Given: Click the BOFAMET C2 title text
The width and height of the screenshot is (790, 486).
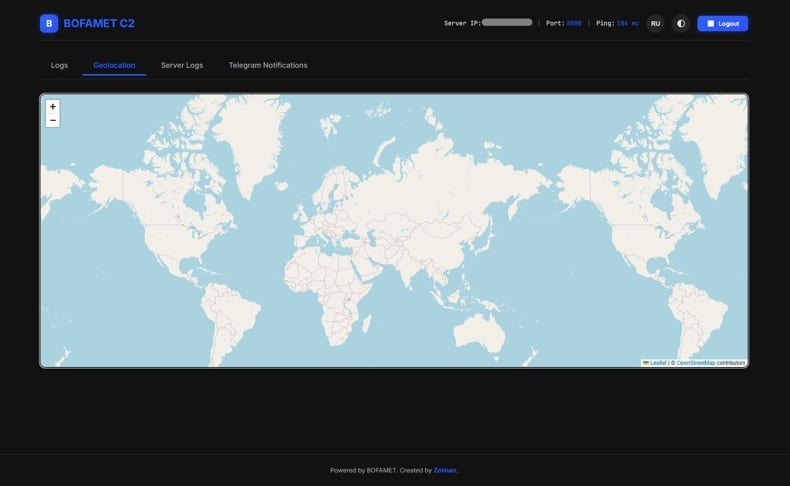Looking at the screenshot, I should click(99, 23).
